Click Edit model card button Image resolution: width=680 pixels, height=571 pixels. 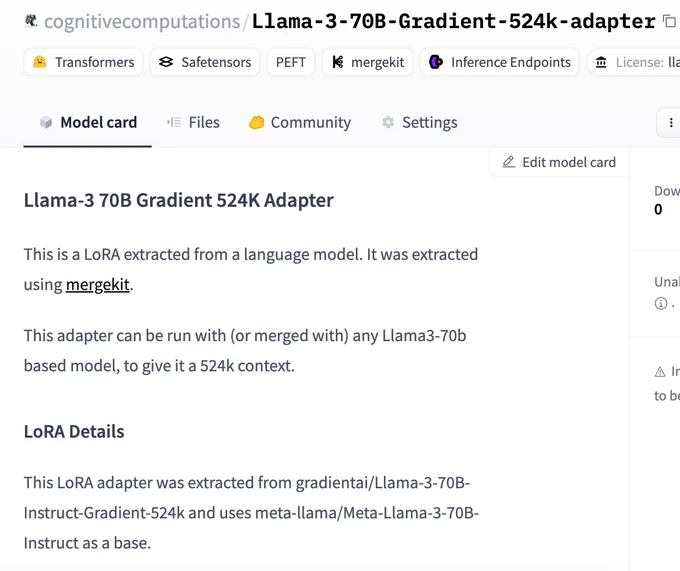click(559, 162)
